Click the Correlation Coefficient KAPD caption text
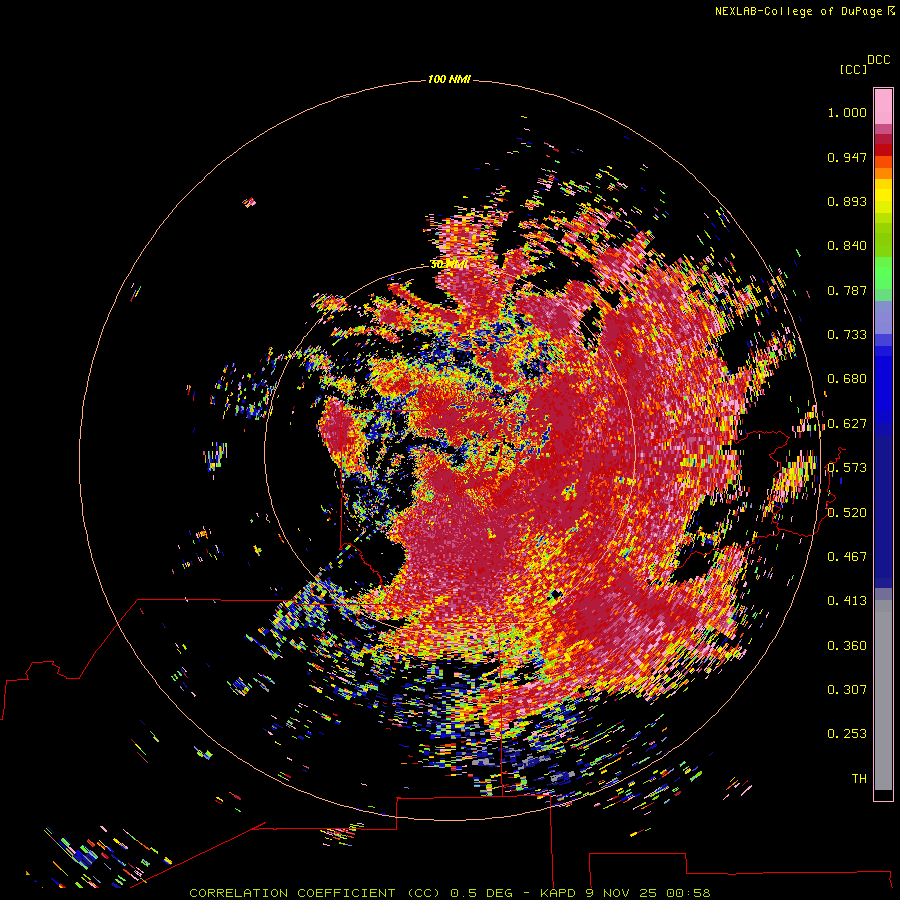 (449, 893)
